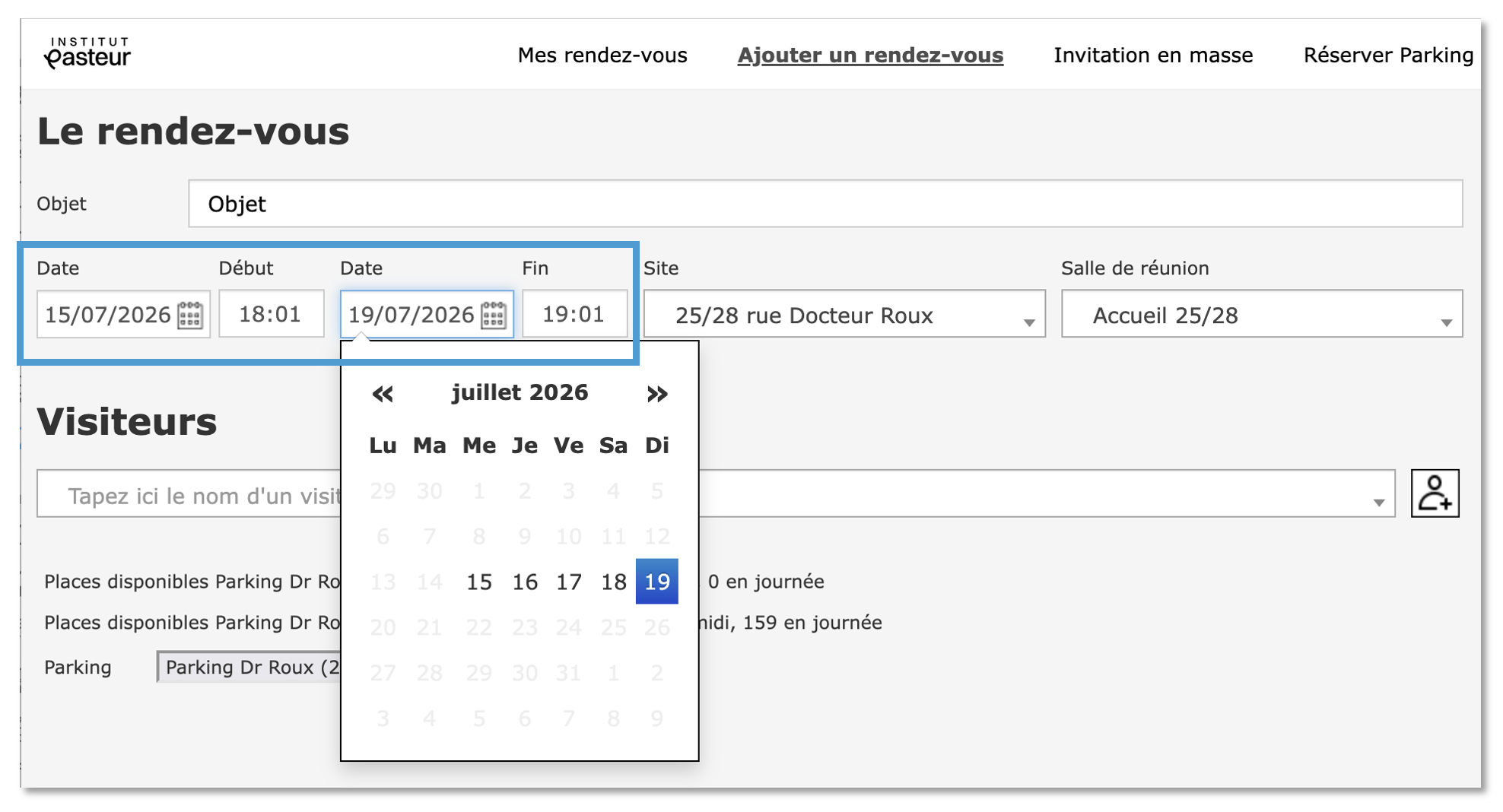Click the Me weekday header
Image resolution: width=1503 pixels, height=812 pixels.
(478, 446)
